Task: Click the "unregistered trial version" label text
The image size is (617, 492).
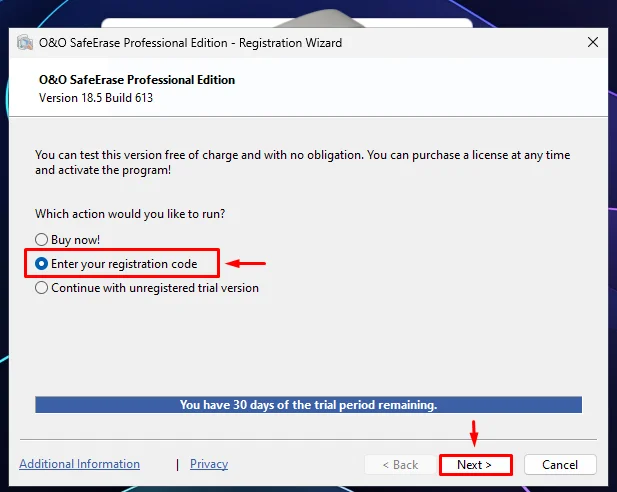Action: [x=194, y=288]
